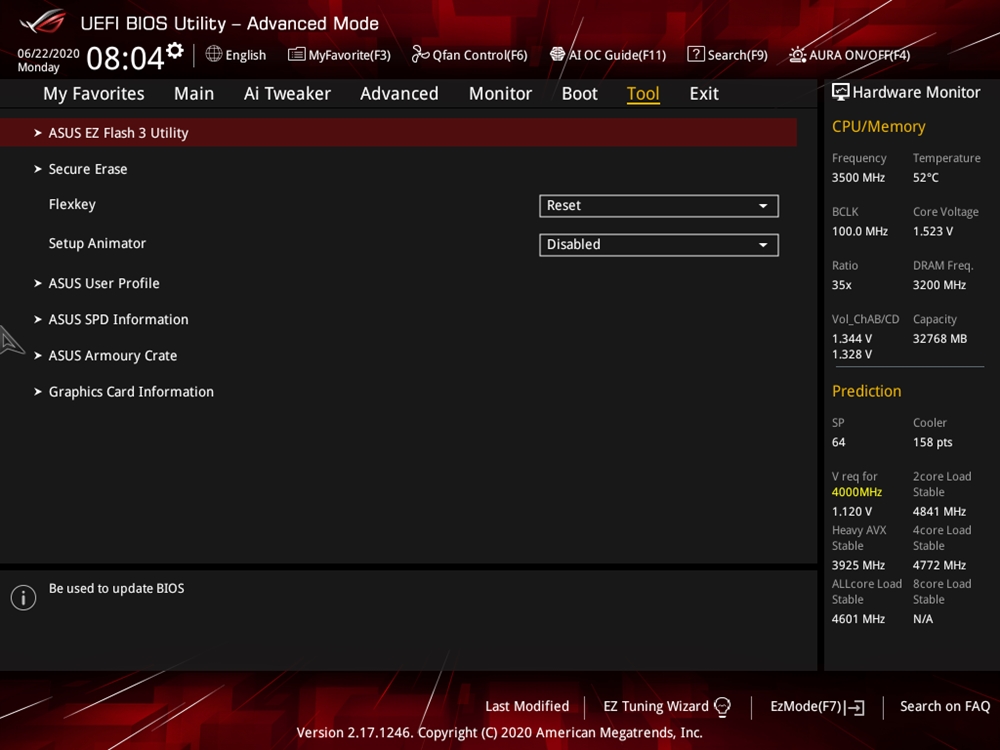Open time settings via gear icon

175,50
